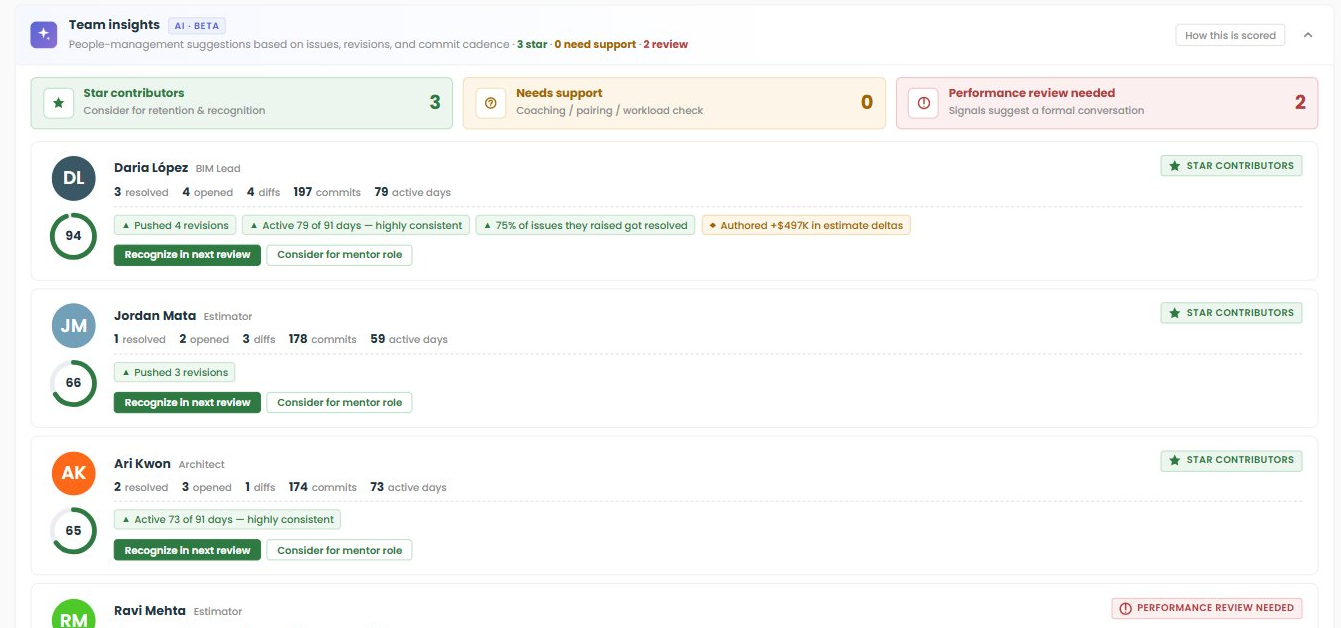This screenshot has height=628, width=1341.
Task: Click Performance Review Needed badge on Ravi Mehta's card
Action: pyautogui.click(x=1206, y=608)
